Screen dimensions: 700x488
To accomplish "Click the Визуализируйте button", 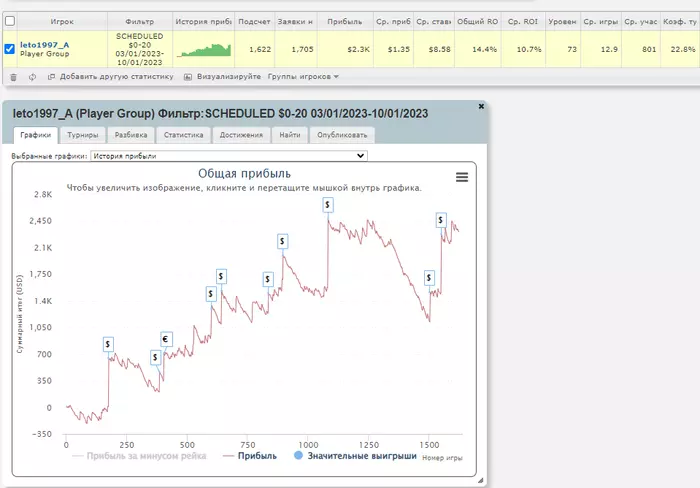I will coord(222,77).
